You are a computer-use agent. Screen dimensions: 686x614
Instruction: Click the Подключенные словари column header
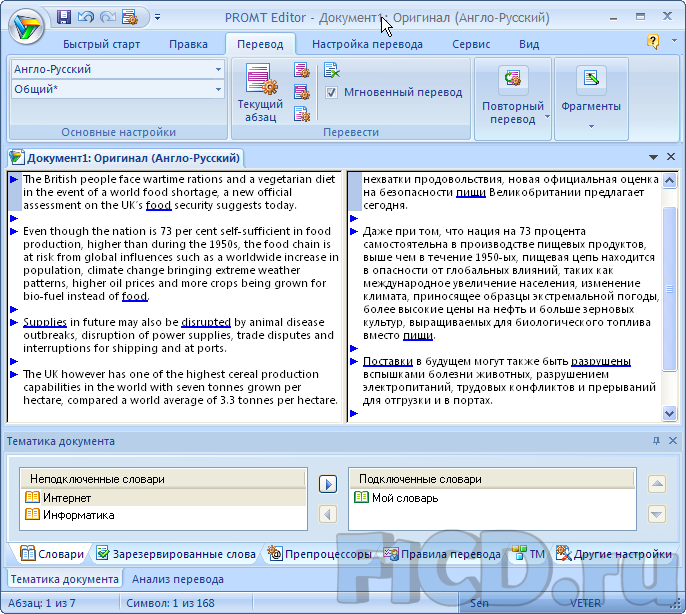[492, 479]
